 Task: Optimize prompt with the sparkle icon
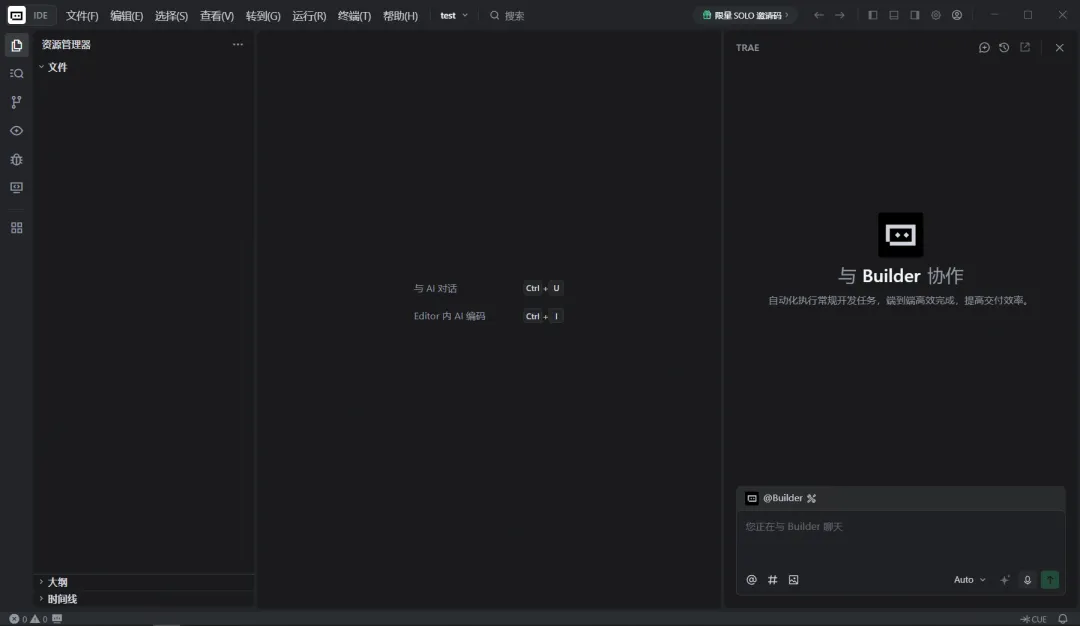(1005, 580)
